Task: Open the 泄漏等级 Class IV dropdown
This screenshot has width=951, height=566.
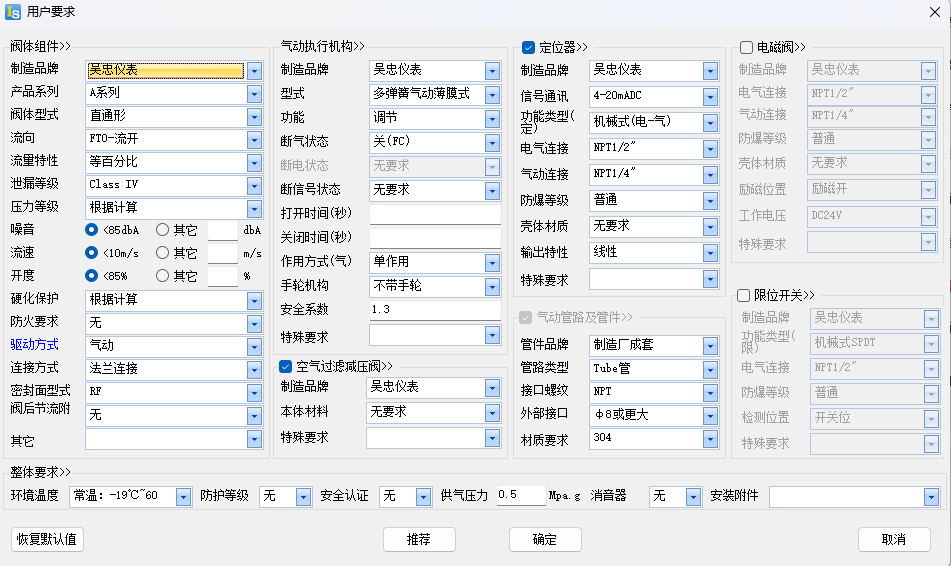Action: pos(254,185)
